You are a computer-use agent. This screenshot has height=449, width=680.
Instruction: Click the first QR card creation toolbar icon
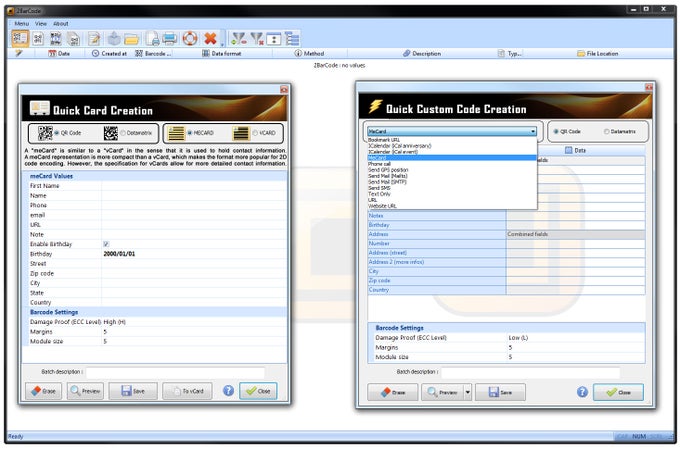(20, 39)
